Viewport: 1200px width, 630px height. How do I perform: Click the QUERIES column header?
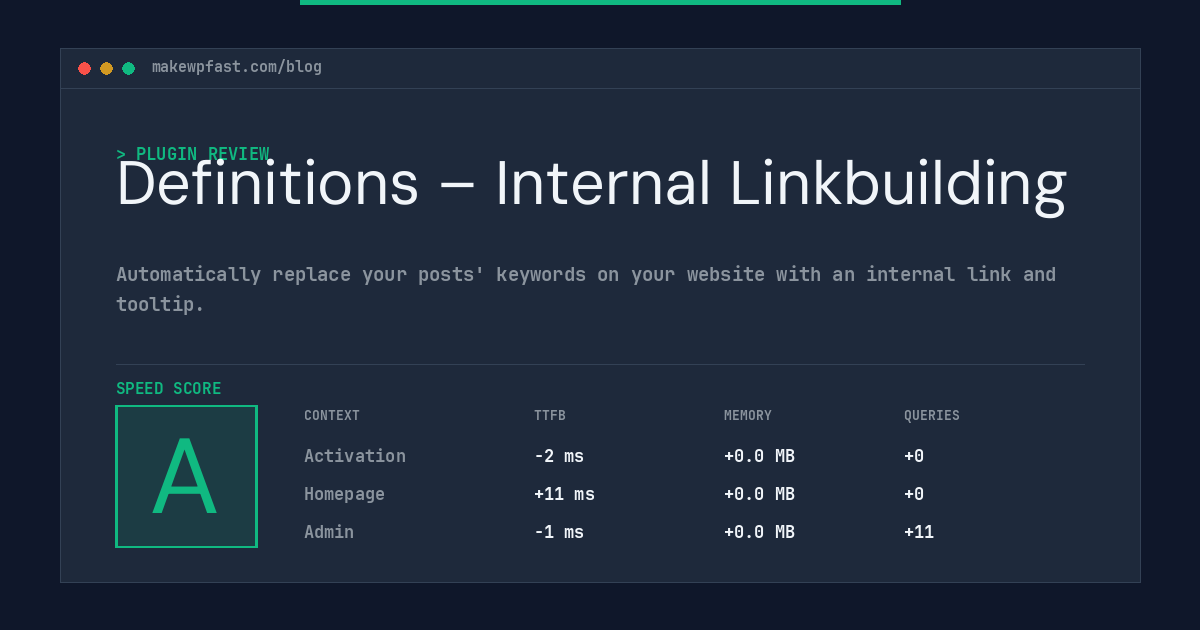tap(932, 416)
